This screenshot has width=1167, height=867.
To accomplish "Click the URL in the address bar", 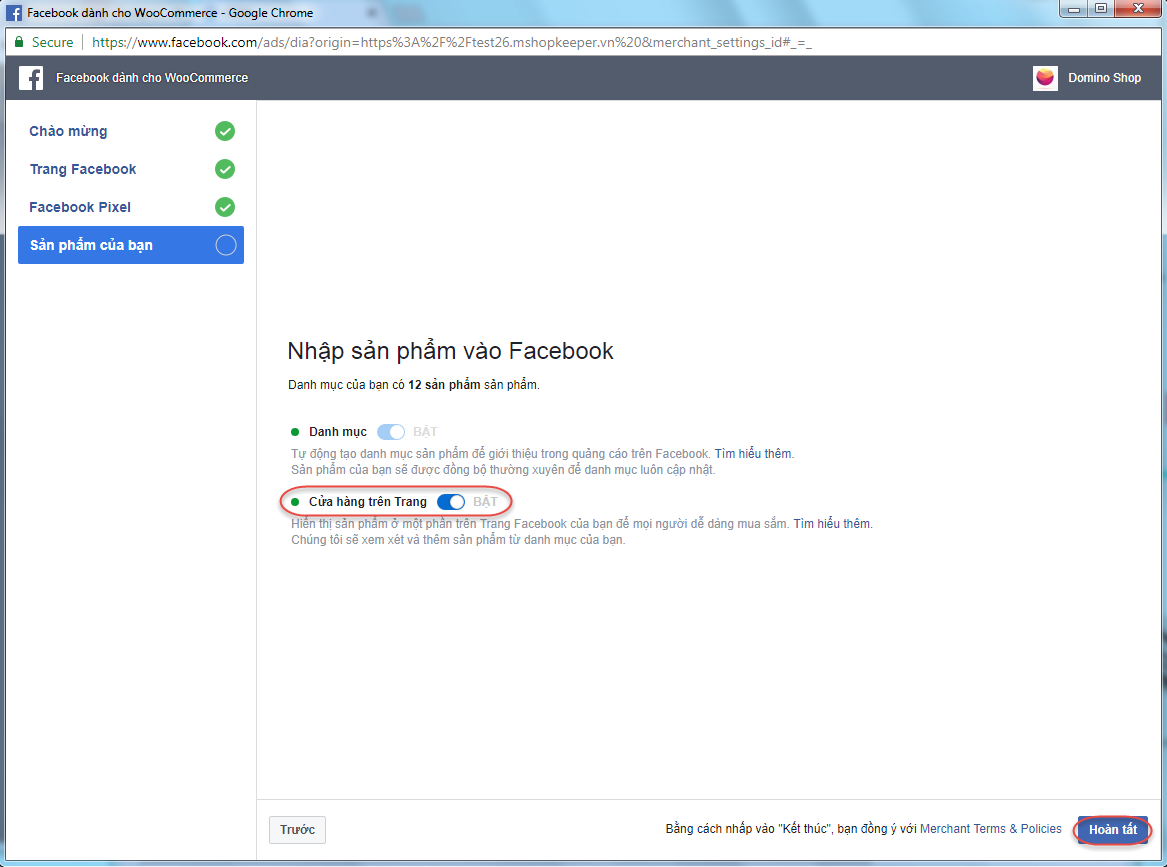I will coord(452,42).
